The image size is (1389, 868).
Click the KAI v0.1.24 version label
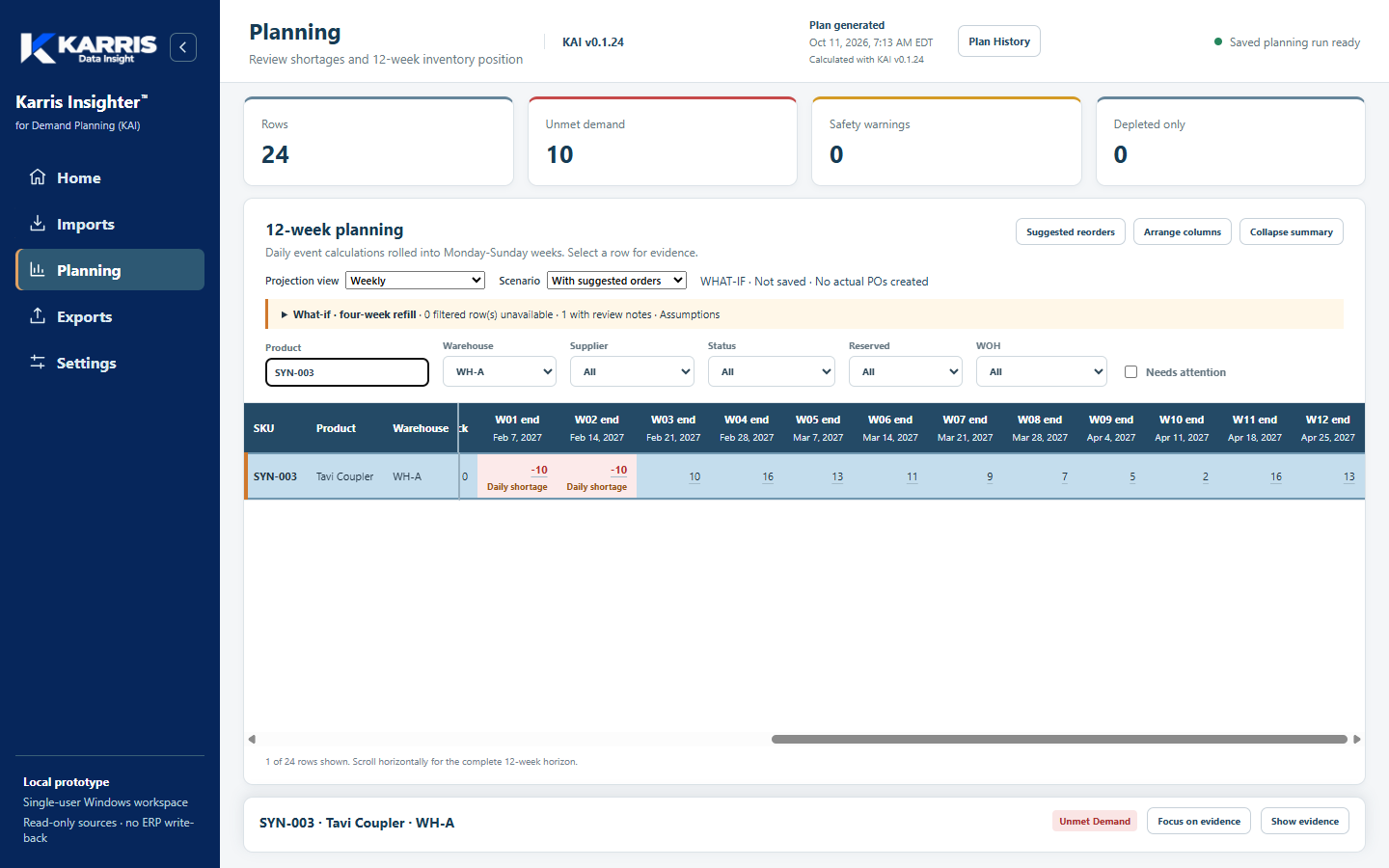(x=593, y=42)
